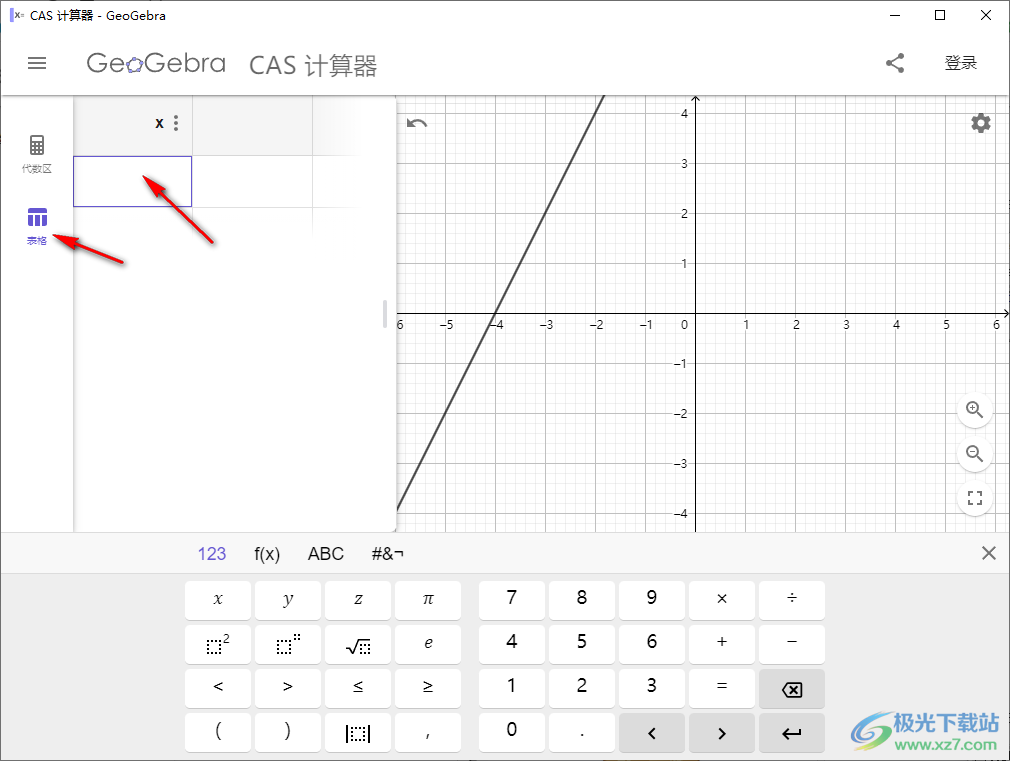Viewport: 1010px width, 761px height.
Task: Open the x column options menu
Action: point(175,122)
